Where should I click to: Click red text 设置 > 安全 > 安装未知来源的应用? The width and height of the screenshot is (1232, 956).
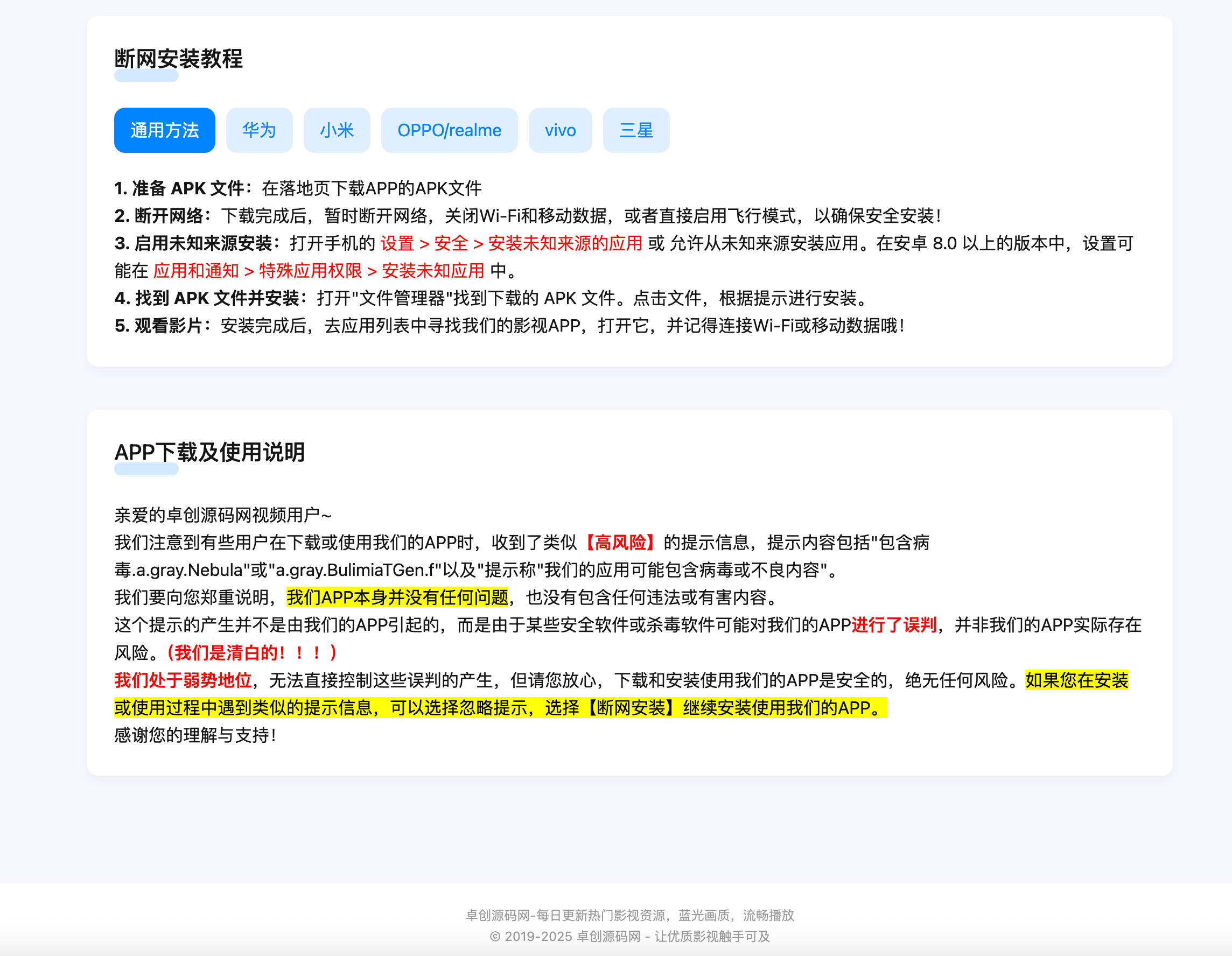point(512,244)
